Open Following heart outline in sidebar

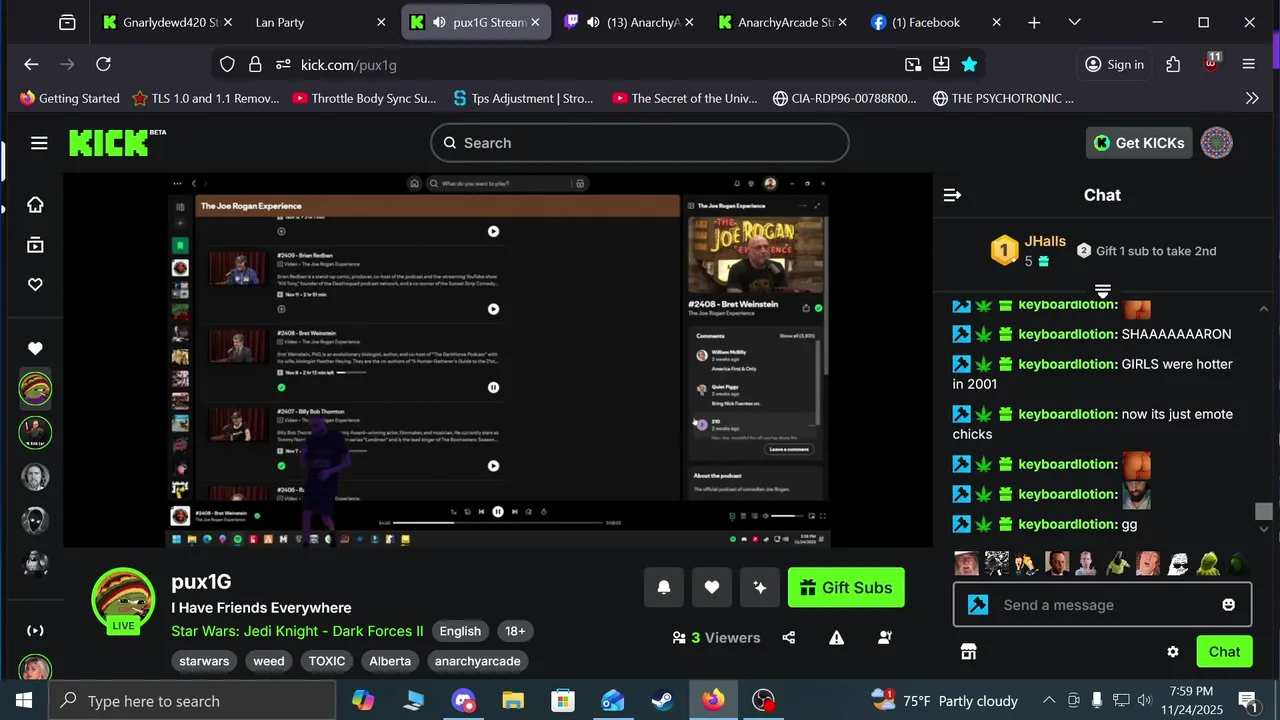pyautogui.click(x=35, y=285)
